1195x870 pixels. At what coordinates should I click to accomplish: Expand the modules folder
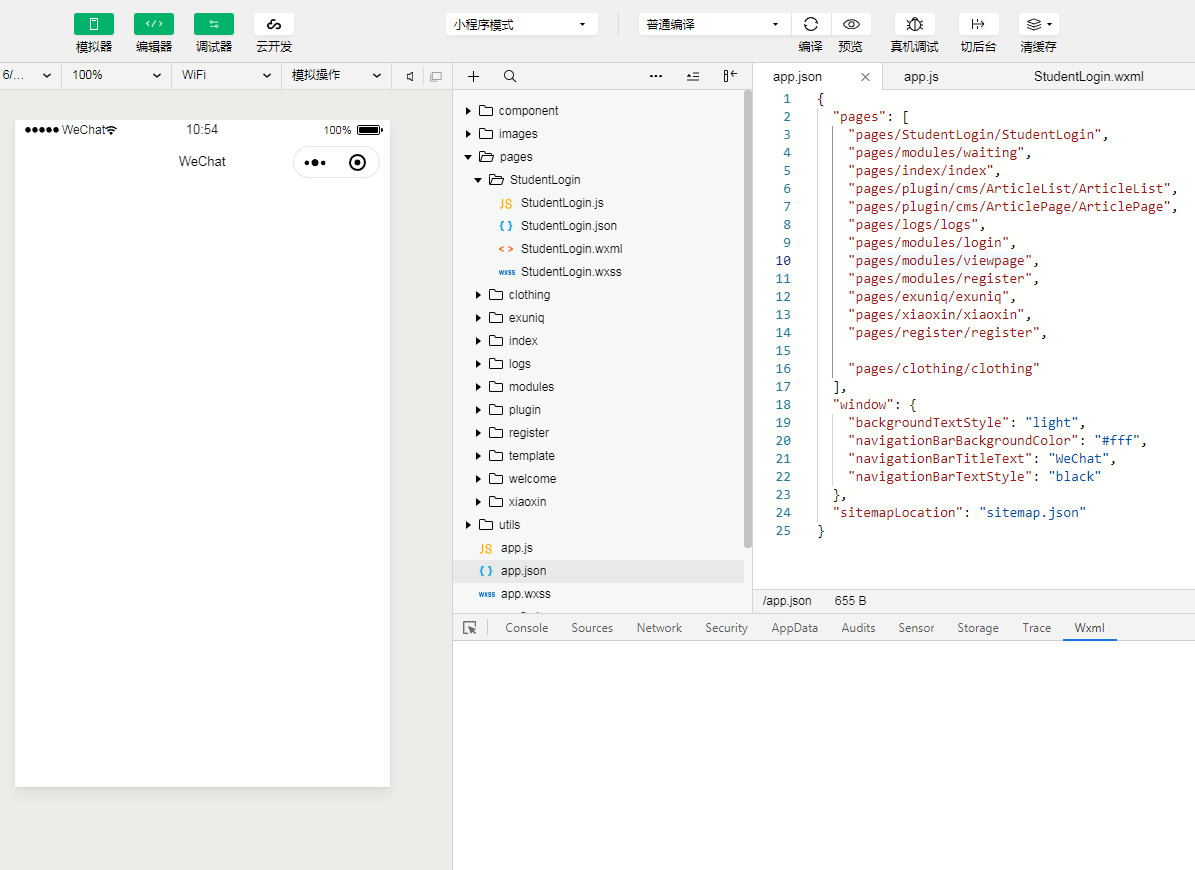click(x=530, y=387)
